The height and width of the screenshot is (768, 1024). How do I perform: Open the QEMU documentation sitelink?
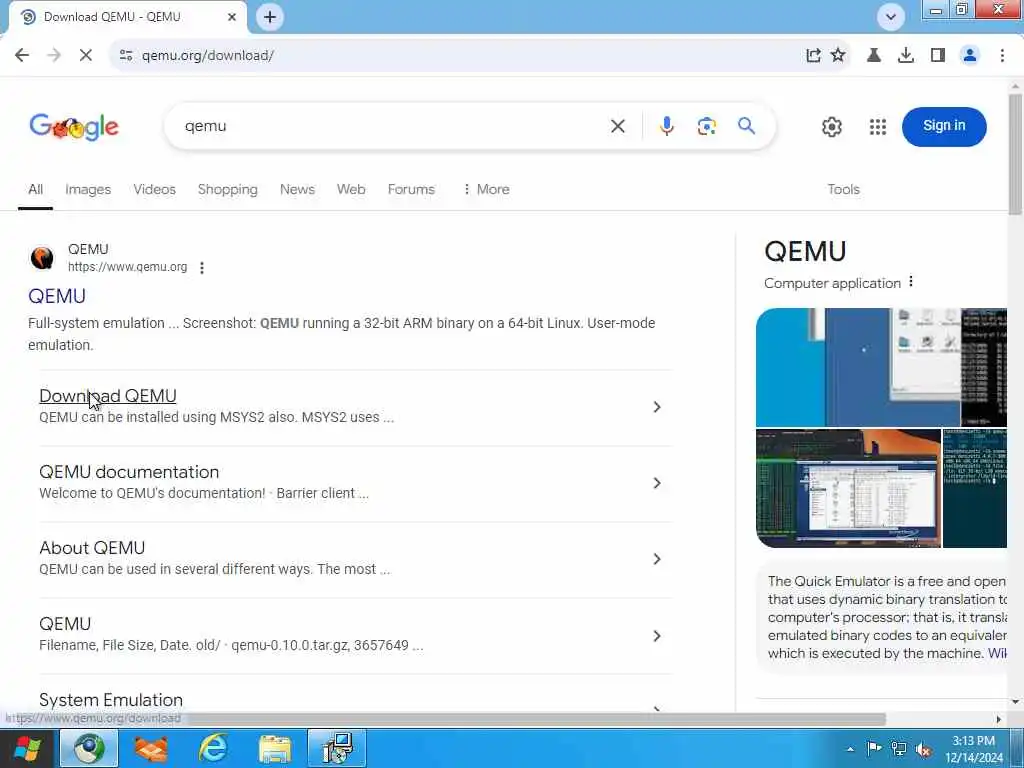tap(129, 472)
